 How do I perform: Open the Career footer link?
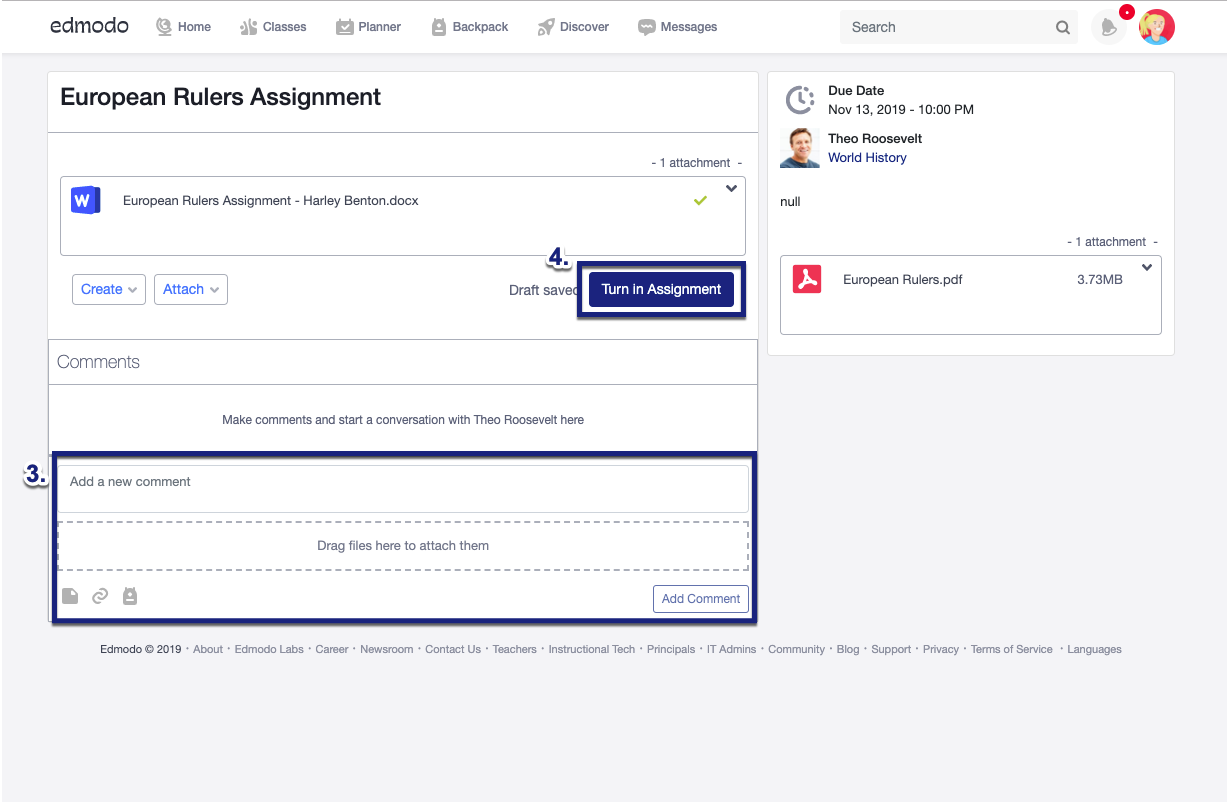tap(332, 649)
